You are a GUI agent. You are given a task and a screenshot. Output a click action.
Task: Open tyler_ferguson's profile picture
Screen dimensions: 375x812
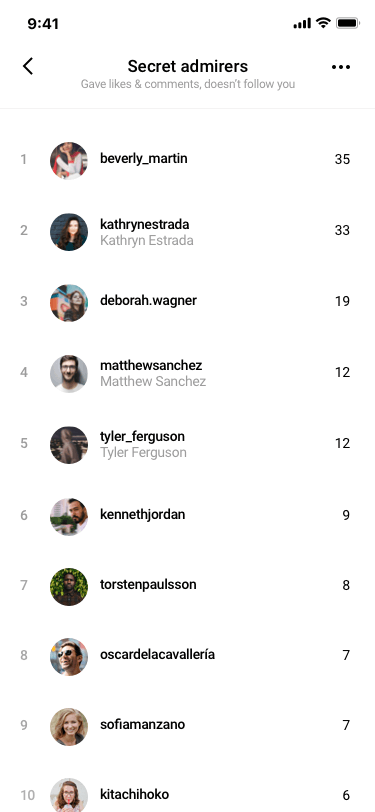69,445
